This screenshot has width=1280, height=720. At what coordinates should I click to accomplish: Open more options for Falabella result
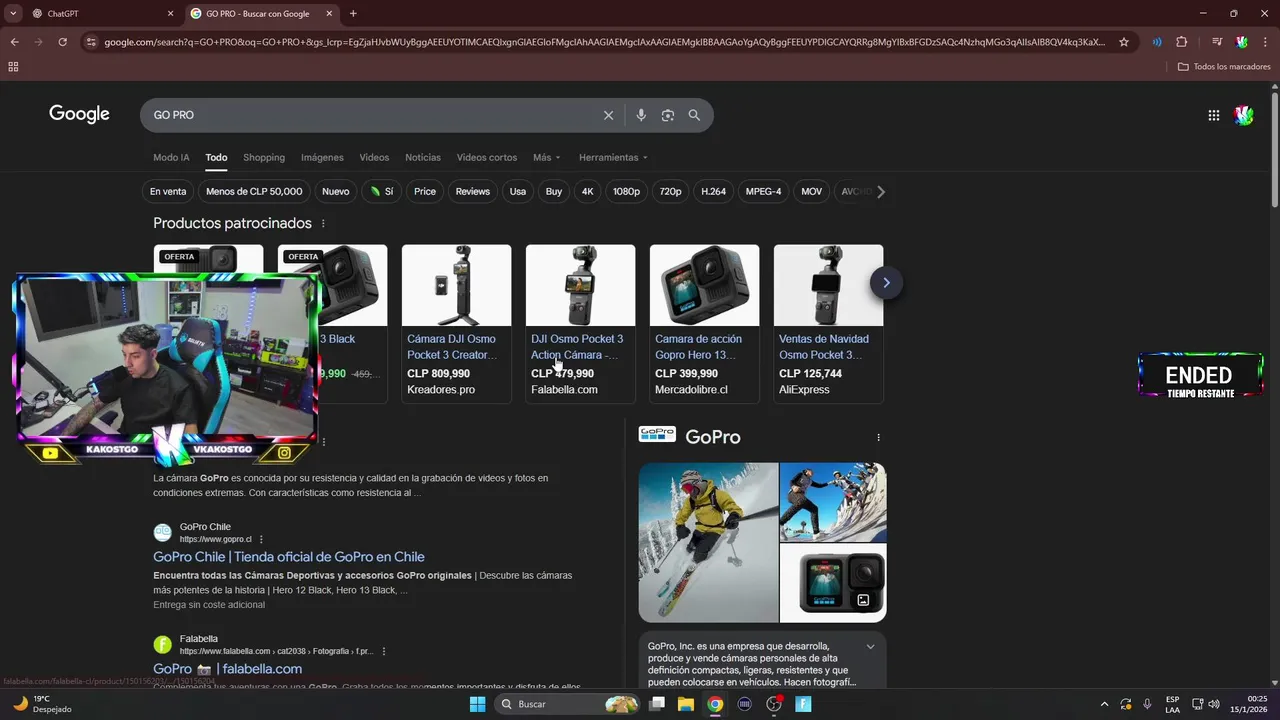tap(383, 651)
